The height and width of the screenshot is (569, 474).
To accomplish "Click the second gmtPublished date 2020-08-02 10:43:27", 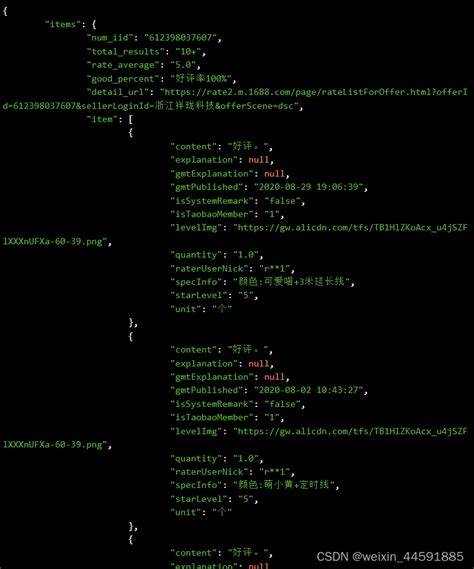I will [310, 390].
